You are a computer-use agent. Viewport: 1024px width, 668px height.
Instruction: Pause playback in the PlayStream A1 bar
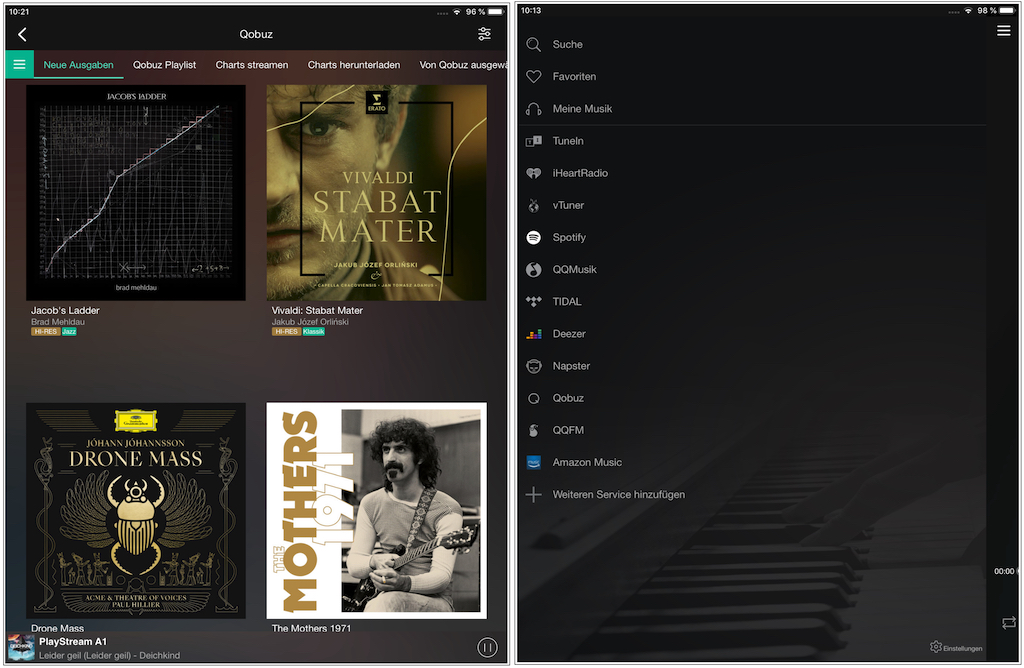pyautogui.click(x=487, y=647)
